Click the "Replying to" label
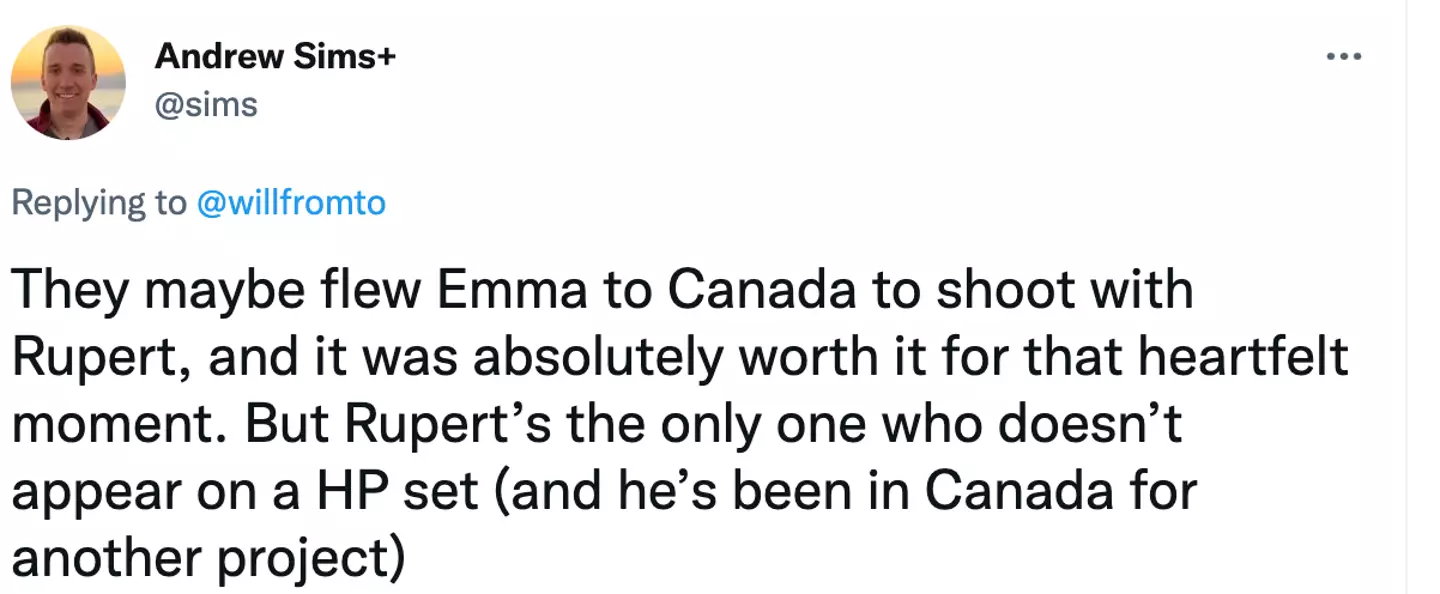 [98, 203]
